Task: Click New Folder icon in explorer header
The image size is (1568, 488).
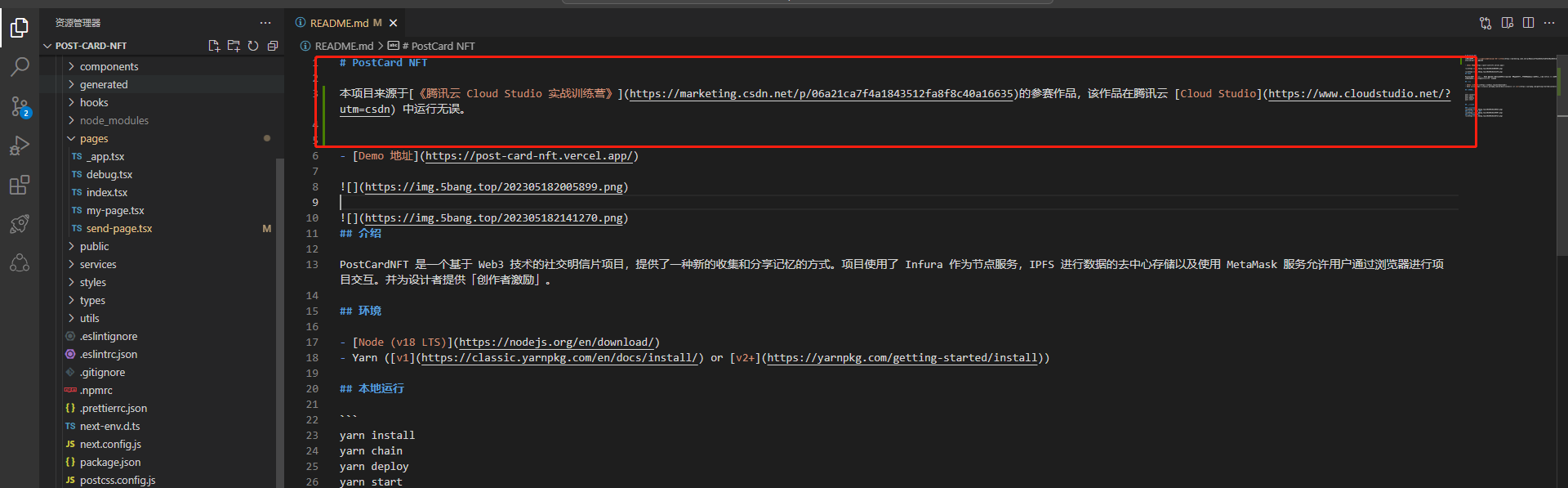Action: coord(234,46)
